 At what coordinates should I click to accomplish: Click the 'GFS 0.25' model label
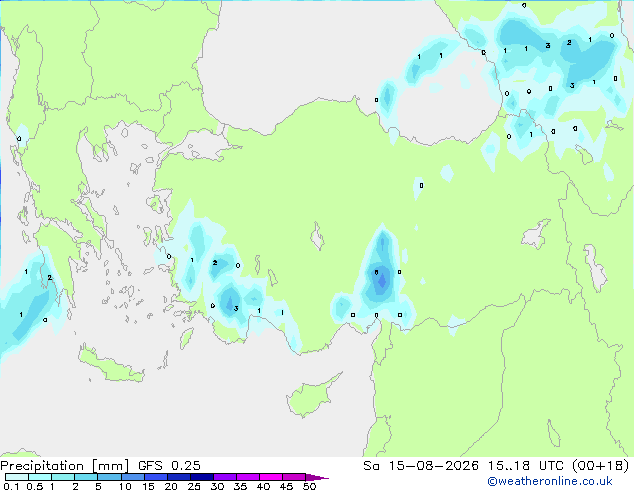tap(169, 466)
